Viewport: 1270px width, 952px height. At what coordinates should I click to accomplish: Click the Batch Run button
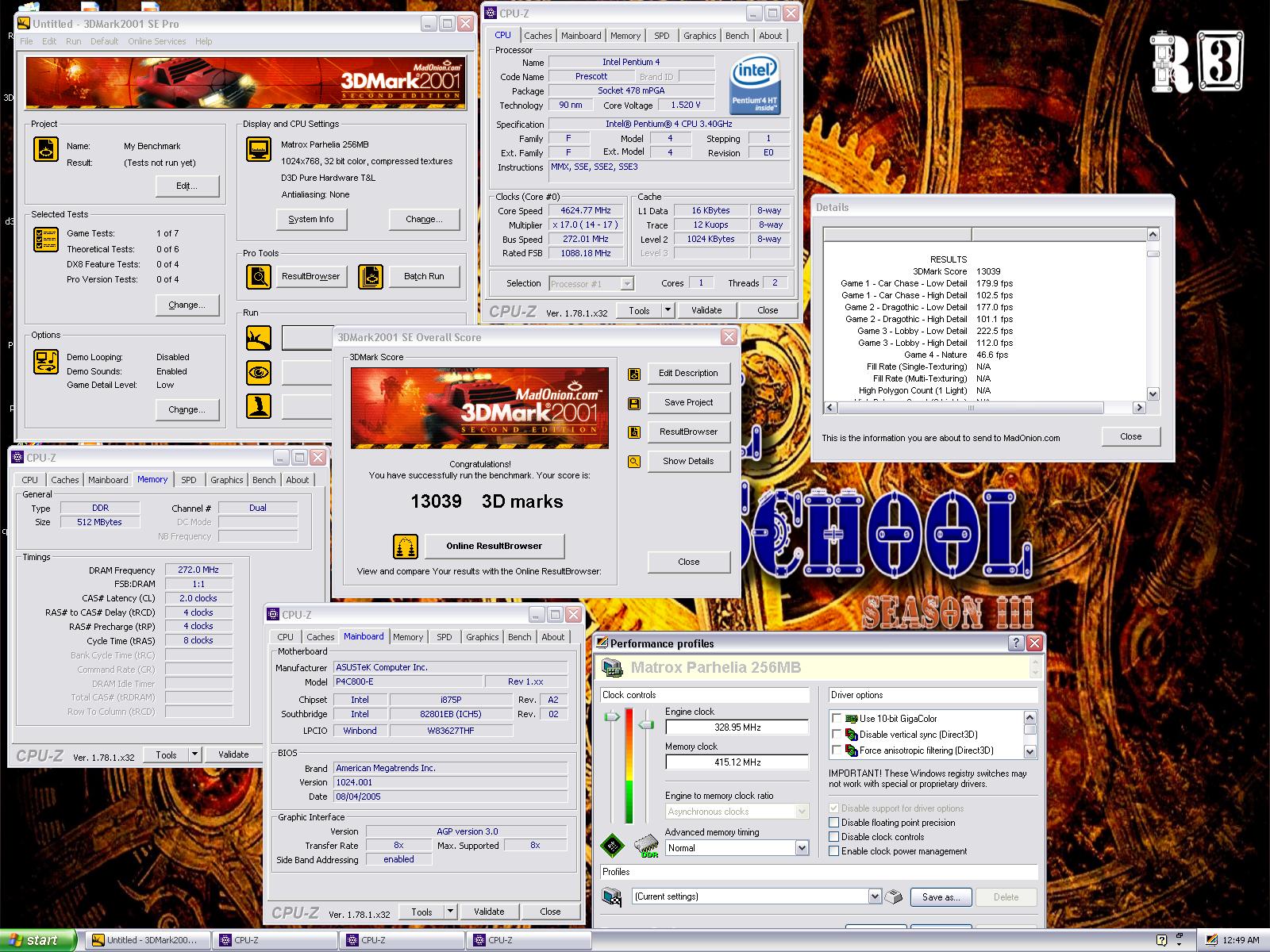click(424, 276)
